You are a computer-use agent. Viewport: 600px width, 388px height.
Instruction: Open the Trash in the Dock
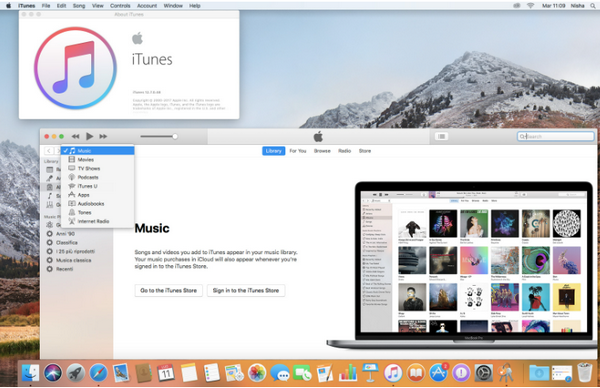tap(585, 373)
